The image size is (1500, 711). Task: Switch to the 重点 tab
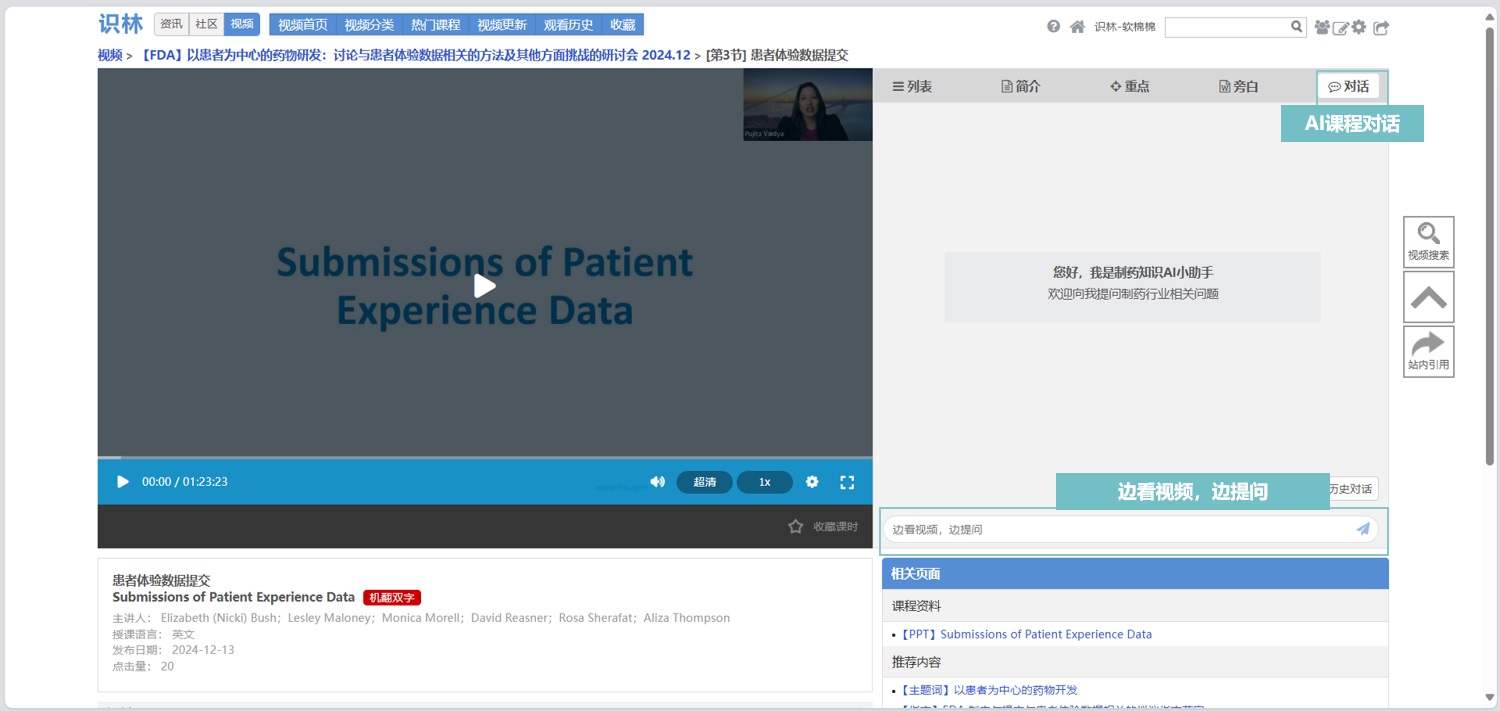coord(1130,87)
